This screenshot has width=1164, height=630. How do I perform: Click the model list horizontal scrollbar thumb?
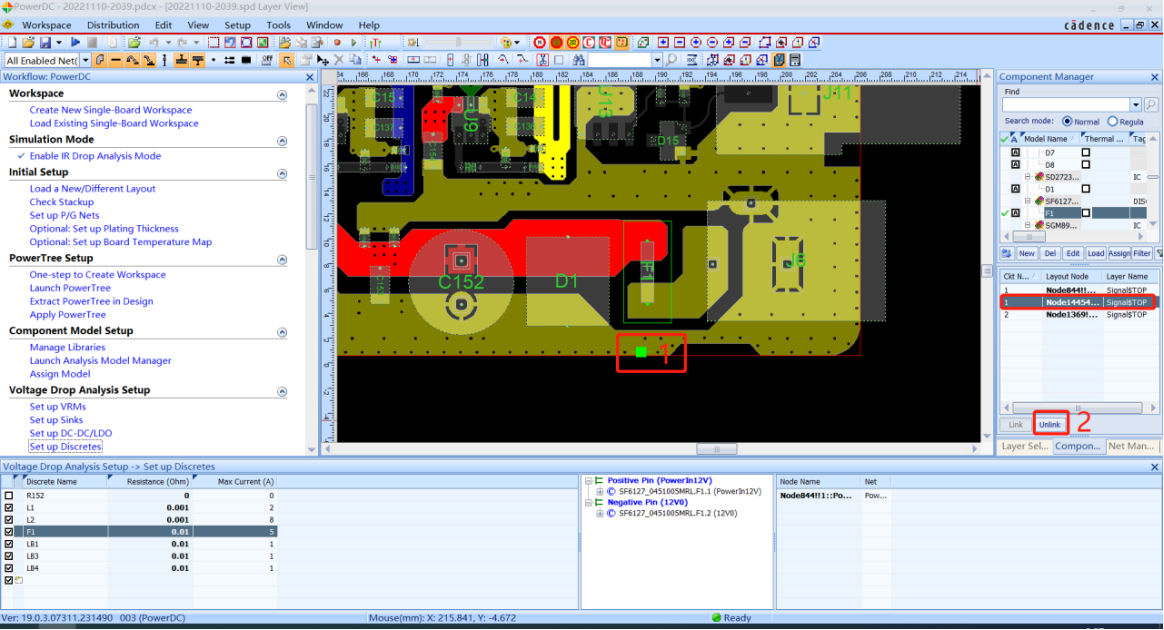[1029, 237]
